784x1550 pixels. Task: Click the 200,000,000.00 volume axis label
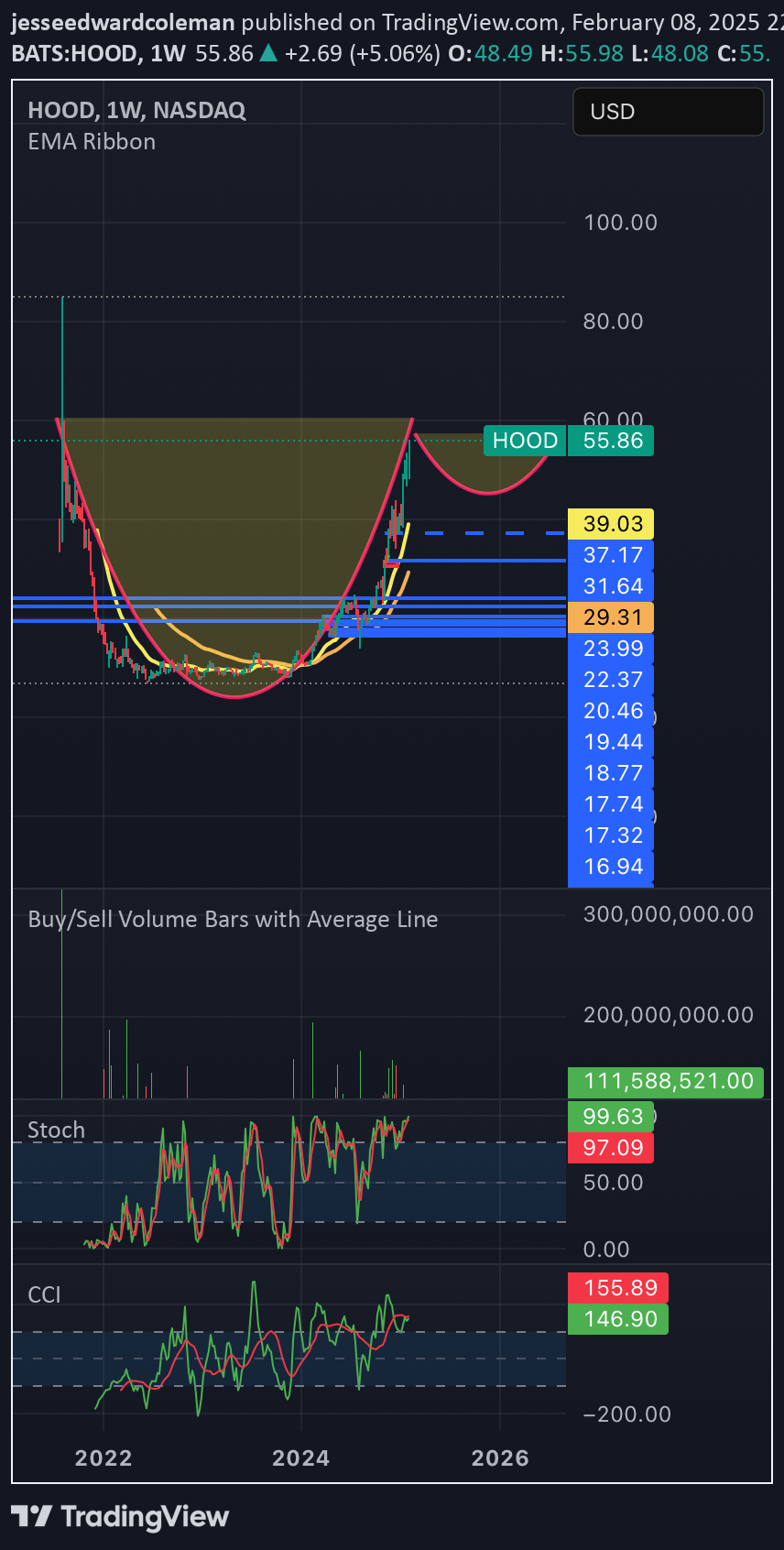pyautogui.click(x=669, y=1015)
